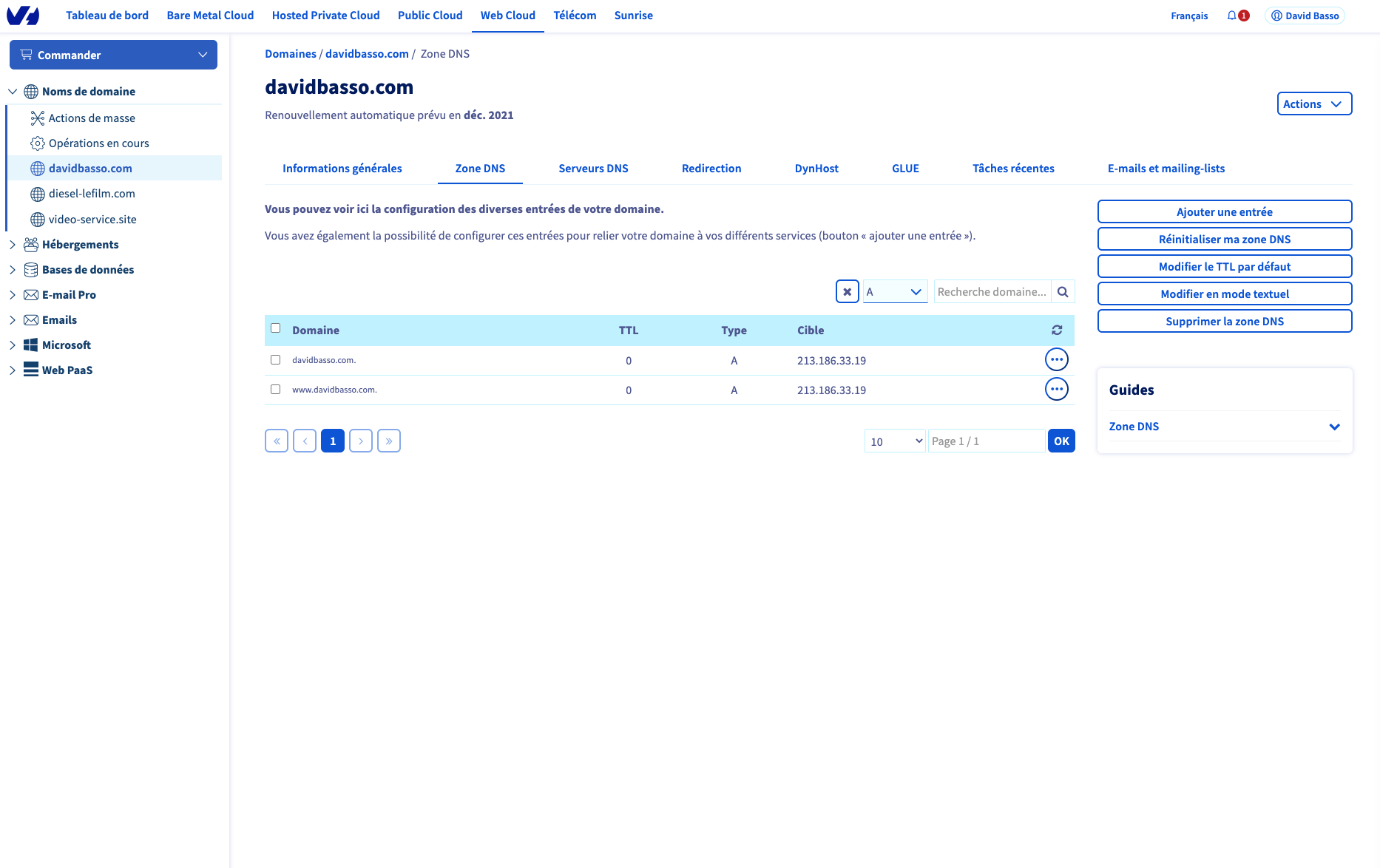1380x868 pixels.
Task: Open the Actions dropdown
Action: [x=1314, y=104]
